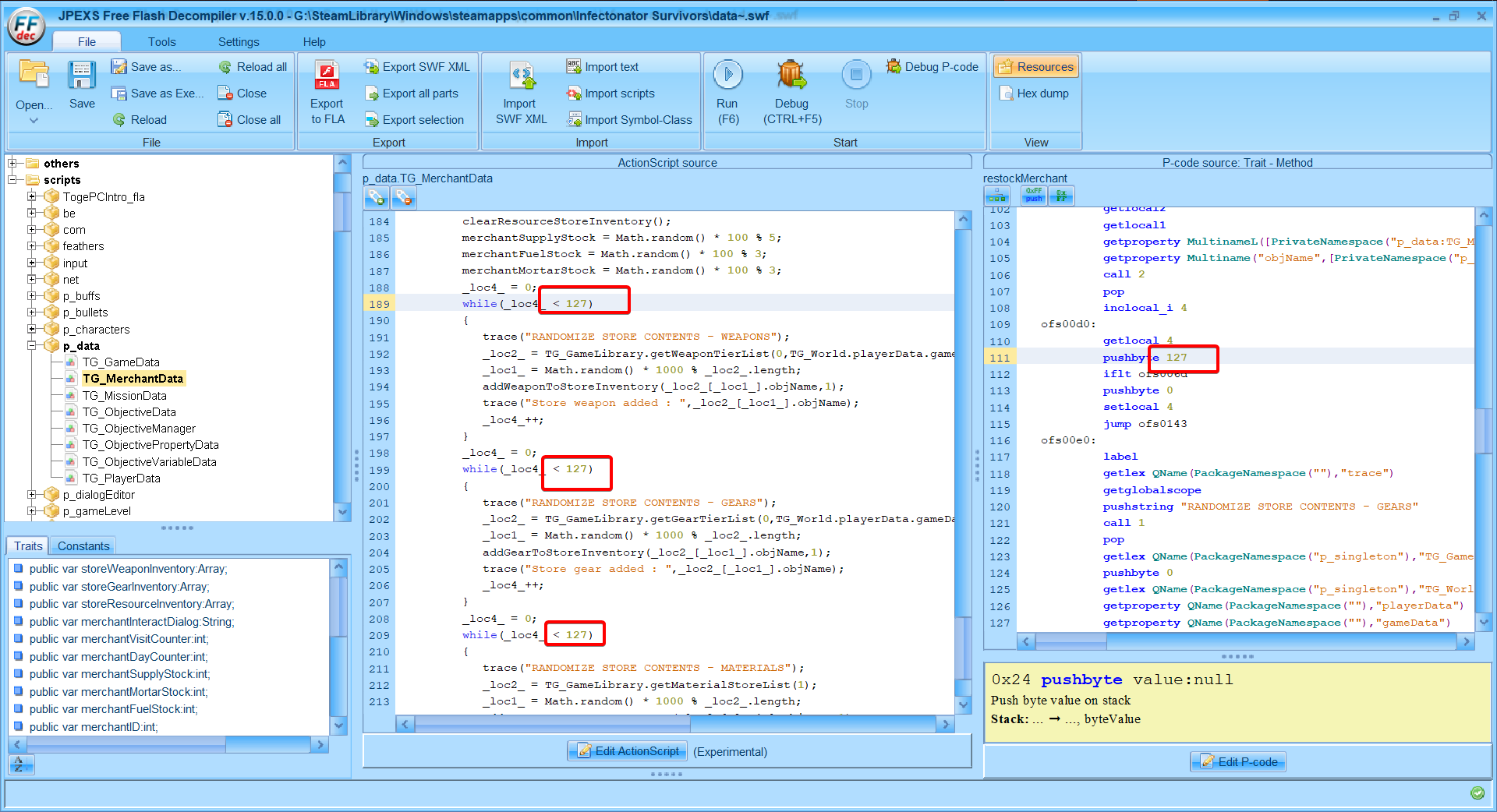This screenshot has width=1497, height=812.
Task: Run the SWF with the Run (F6) icon
Action: click(728, 75)
